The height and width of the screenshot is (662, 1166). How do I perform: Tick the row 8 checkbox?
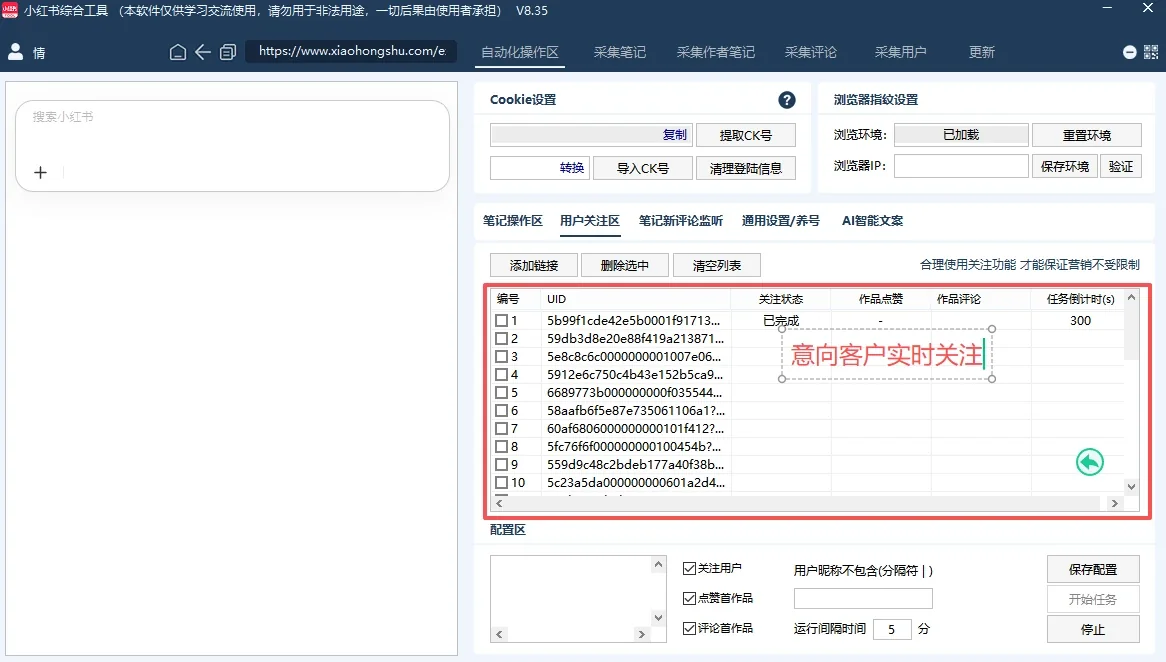[x=502, y=446]
